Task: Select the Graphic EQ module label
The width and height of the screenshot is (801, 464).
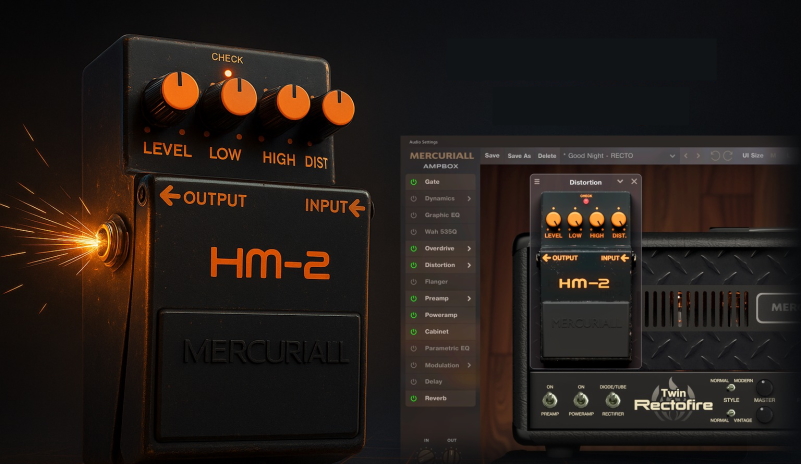Action: (442, 215)
